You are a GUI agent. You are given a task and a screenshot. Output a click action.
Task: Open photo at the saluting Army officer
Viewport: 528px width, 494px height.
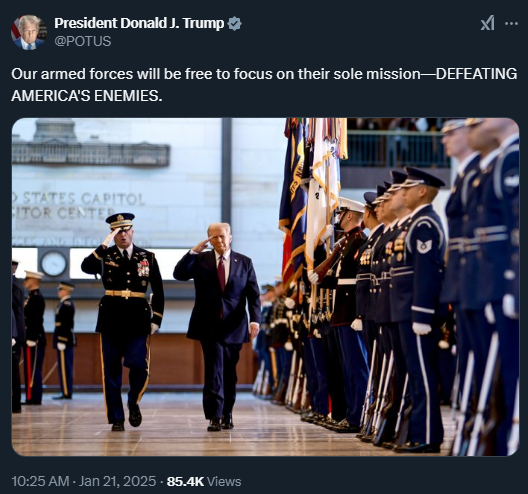click(123, 322)
